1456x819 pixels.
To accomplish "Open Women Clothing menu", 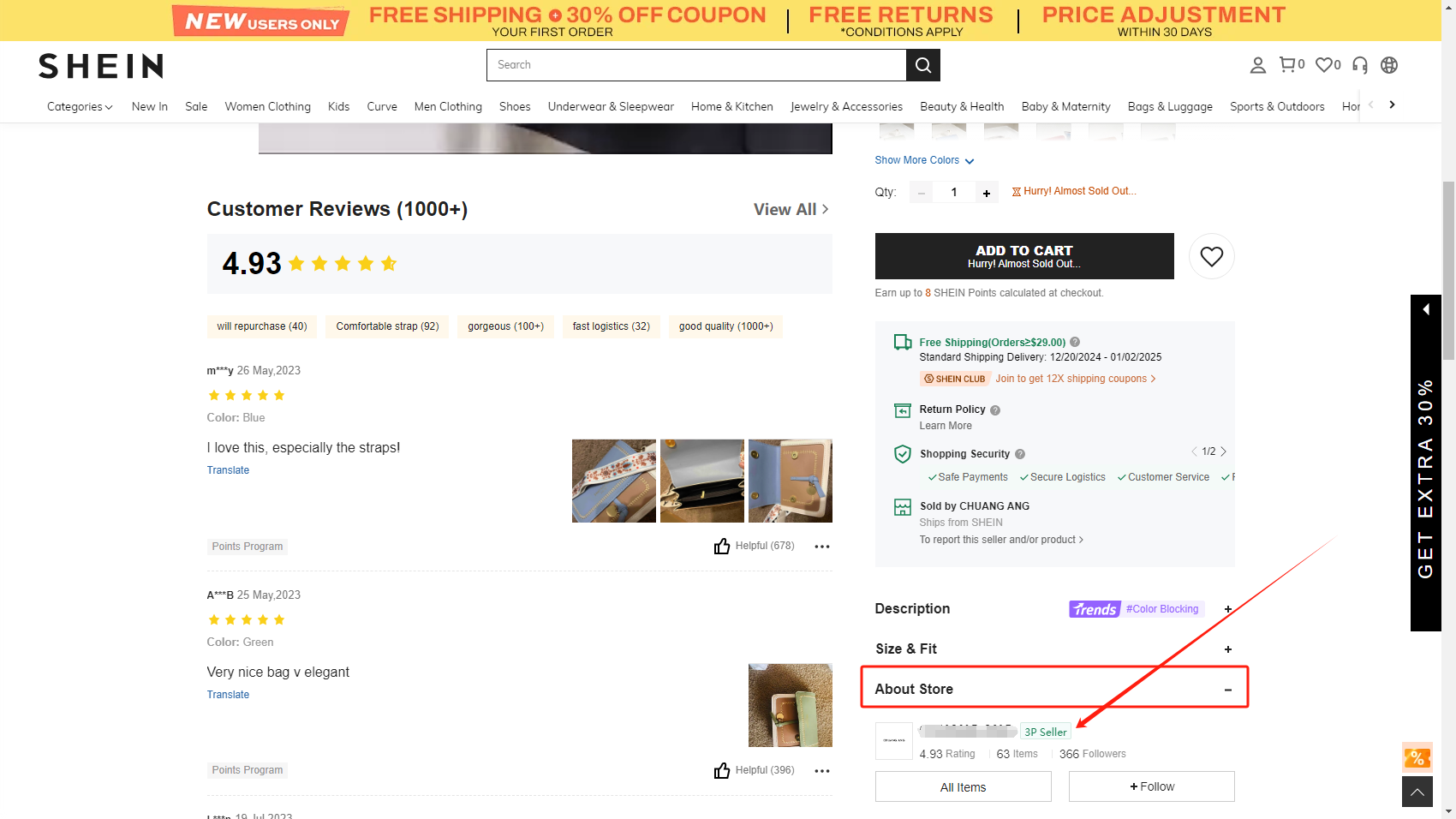I will [x=268, y=106].
